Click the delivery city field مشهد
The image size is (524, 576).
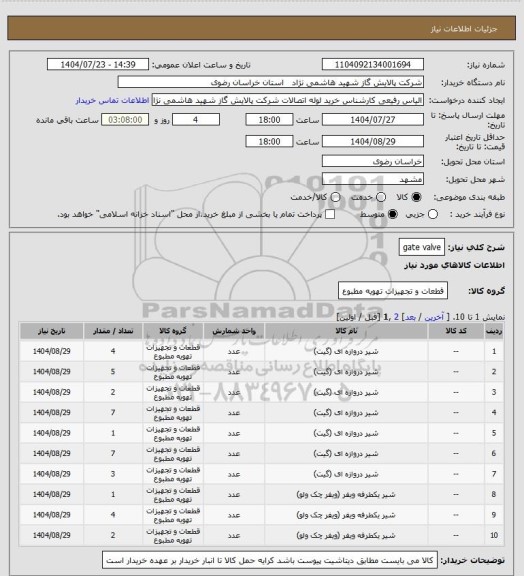tap(373, 179)
